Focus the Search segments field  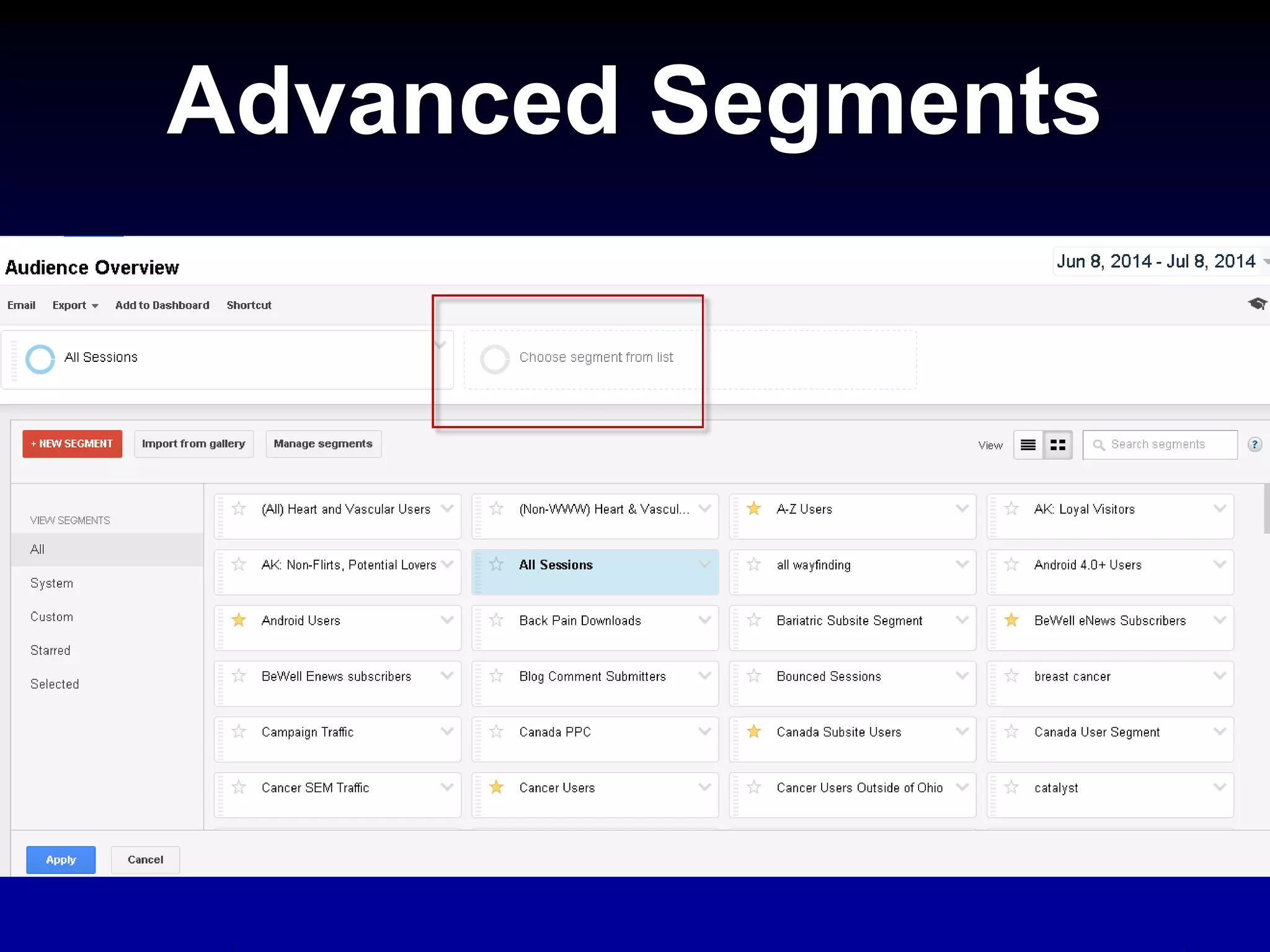click(x=1160, y=444)
